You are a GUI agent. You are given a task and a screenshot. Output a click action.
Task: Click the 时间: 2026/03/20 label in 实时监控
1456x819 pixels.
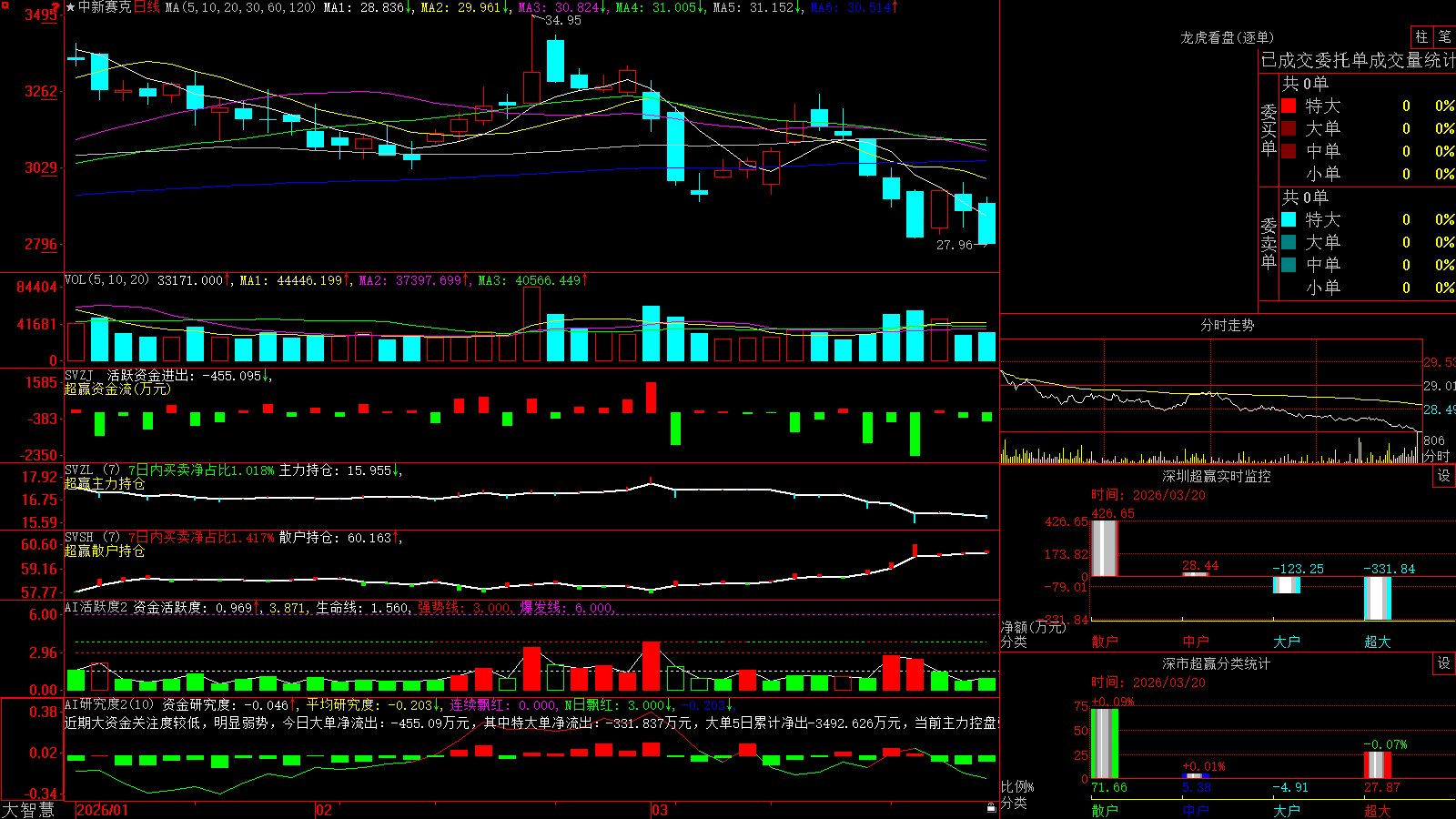[1148, 495]
